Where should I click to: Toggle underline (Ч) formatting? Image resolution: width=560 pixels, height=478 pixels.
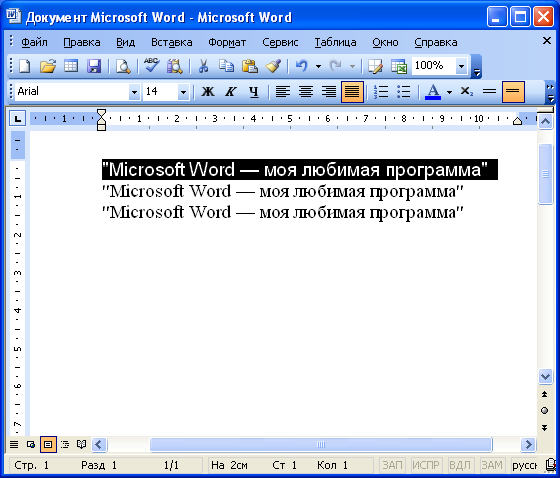(254, 92)
